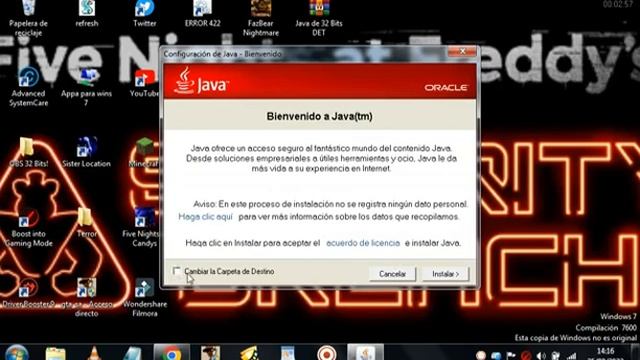Select the Boost into Gaming Mode shortcut
The width and height of the screenshot is (640, 360).
tap(29, 229)
